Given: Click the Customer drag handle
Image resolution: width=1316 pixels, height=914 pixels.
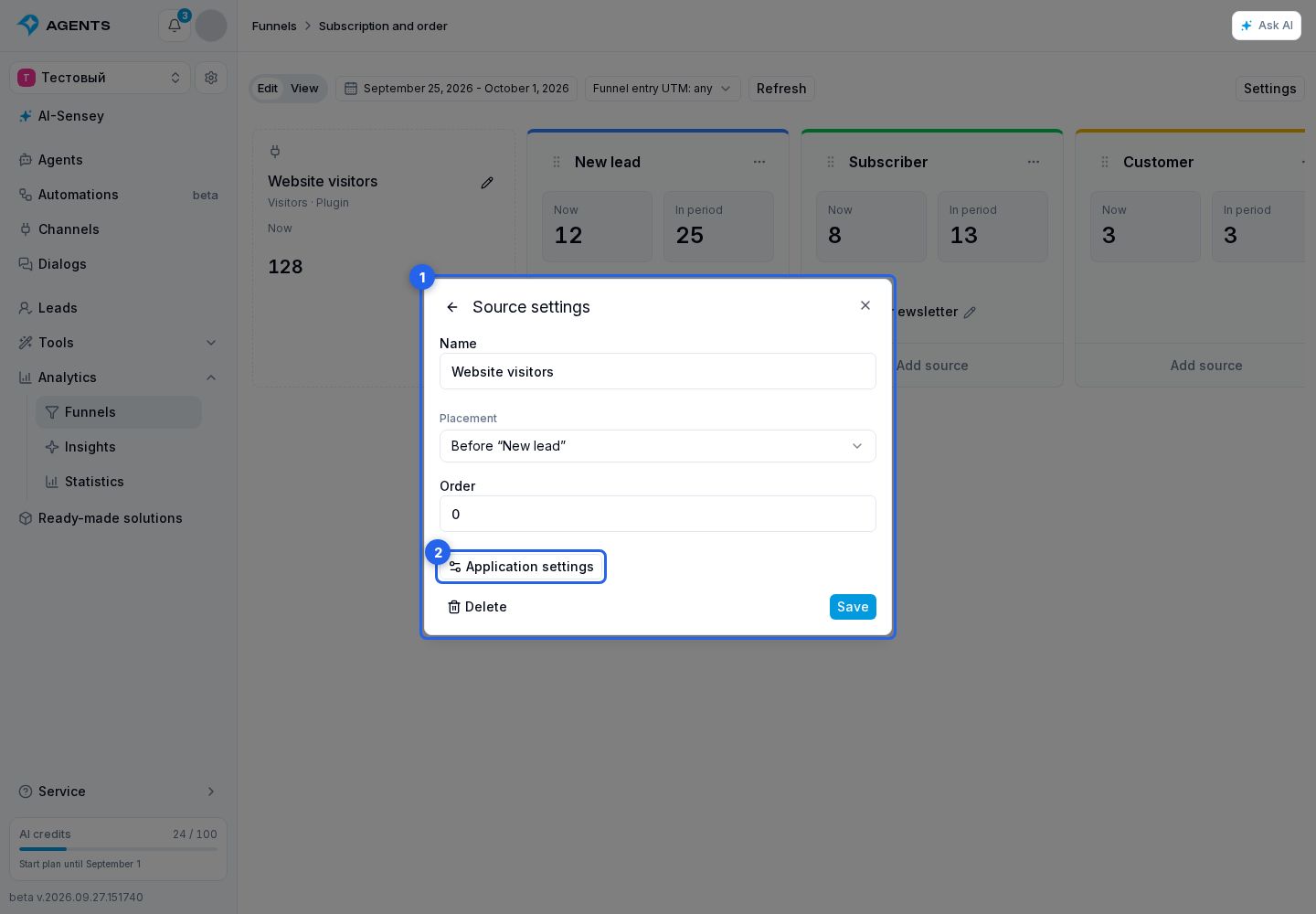Looking at the screenshot, I should tap(1105, 162).
